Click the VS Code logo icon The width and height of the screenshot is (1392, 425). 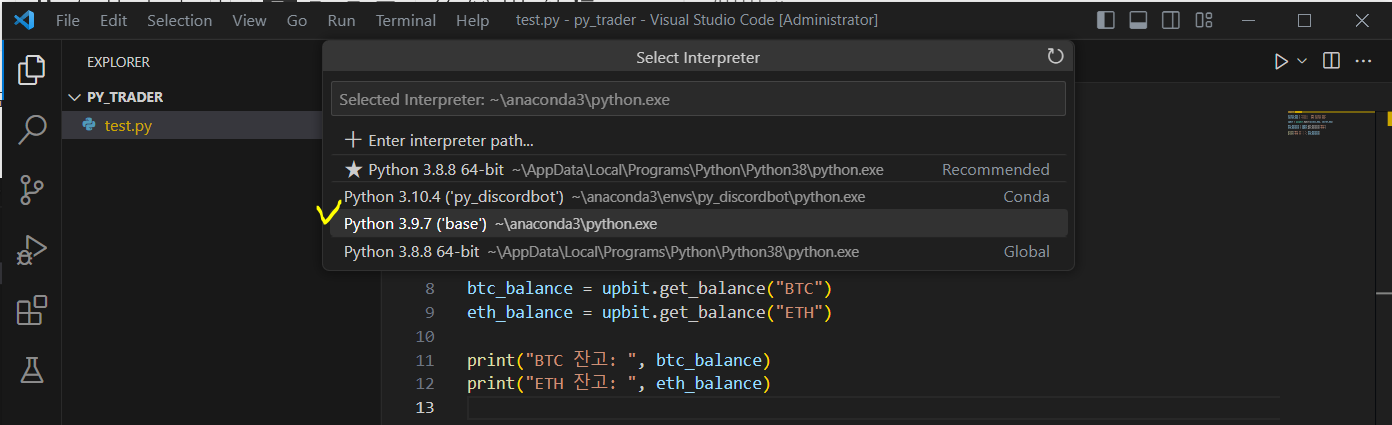coord(24,20)
